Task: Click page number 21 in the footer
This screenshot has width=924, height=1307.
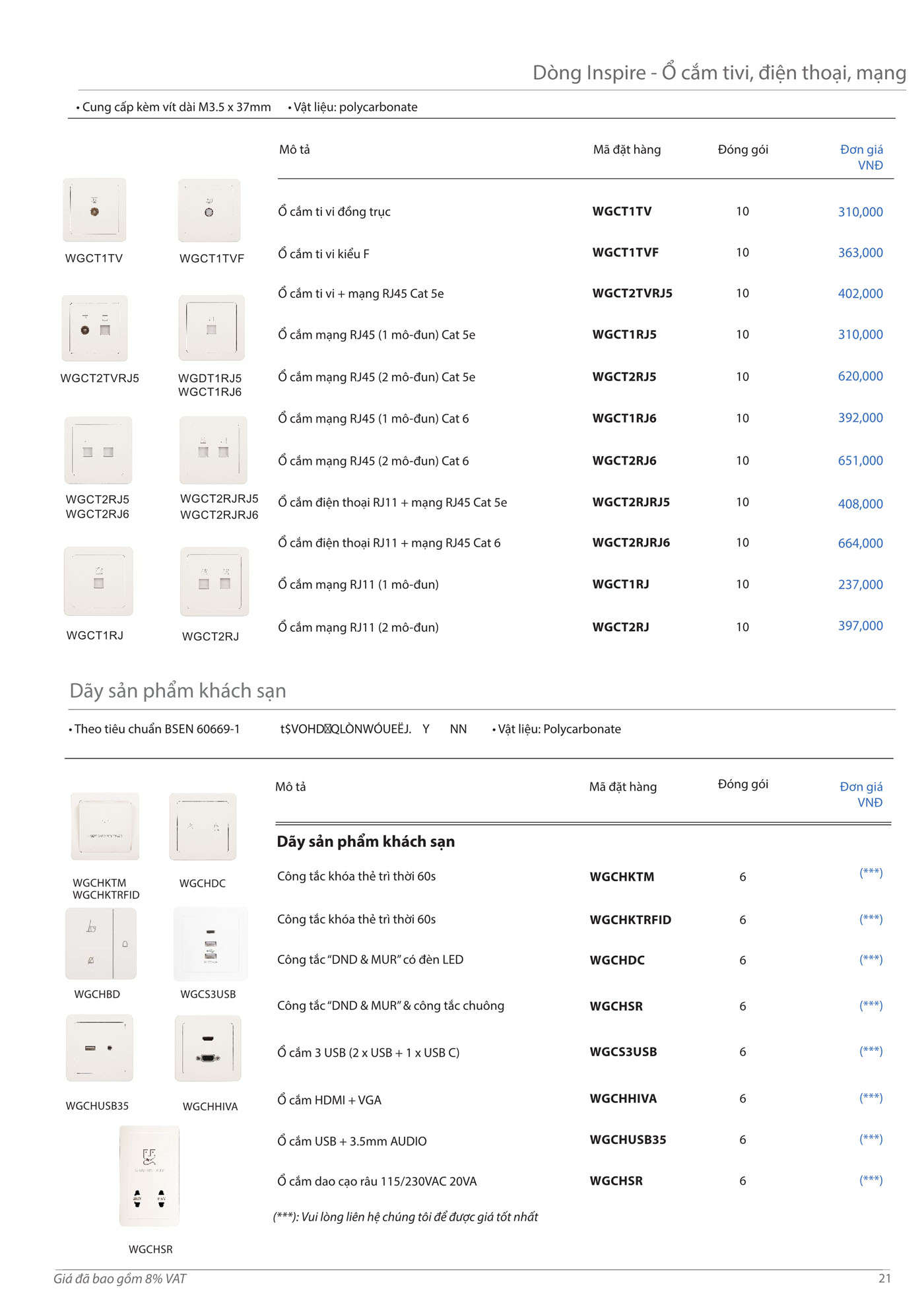Action: point(884,1279)
